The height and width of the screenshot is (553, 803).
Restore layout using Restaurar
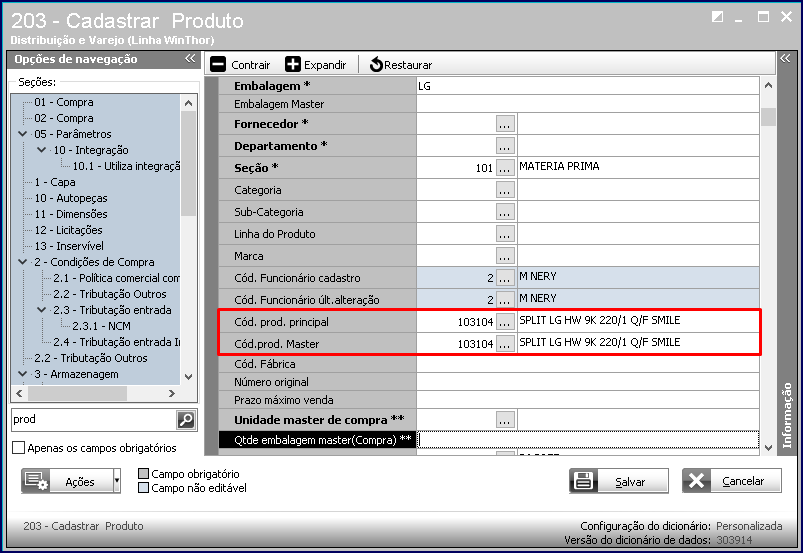tap(401, 65)
